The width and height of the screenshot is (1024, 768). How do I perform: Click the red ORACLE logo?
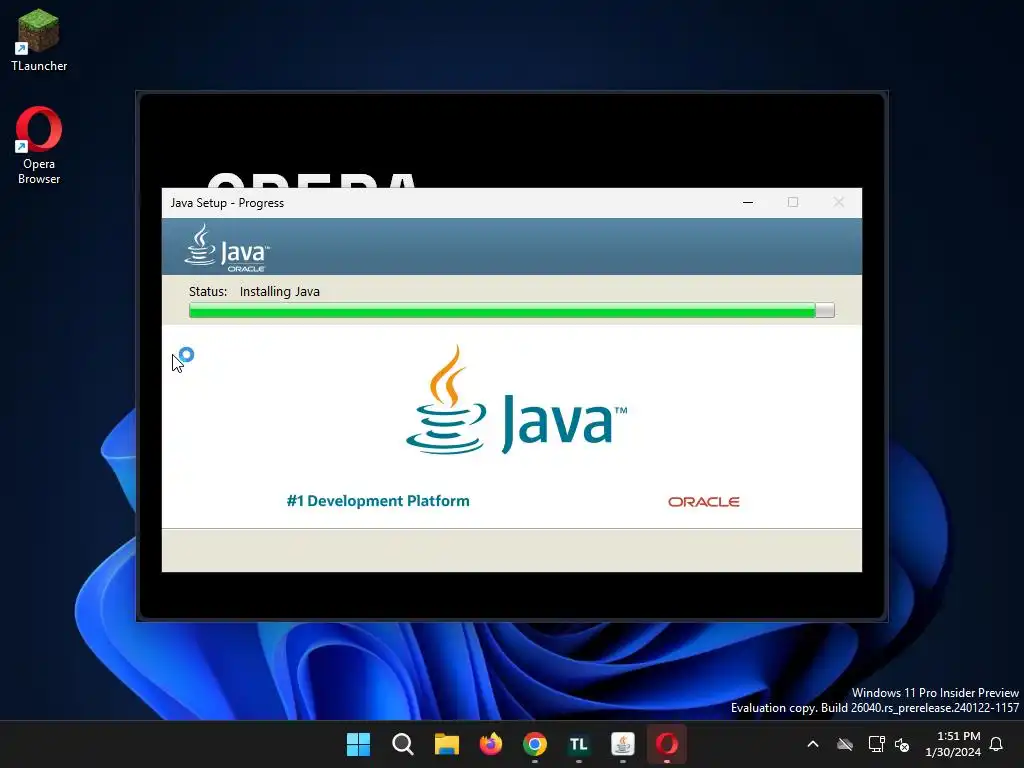[x=703, y=502]
